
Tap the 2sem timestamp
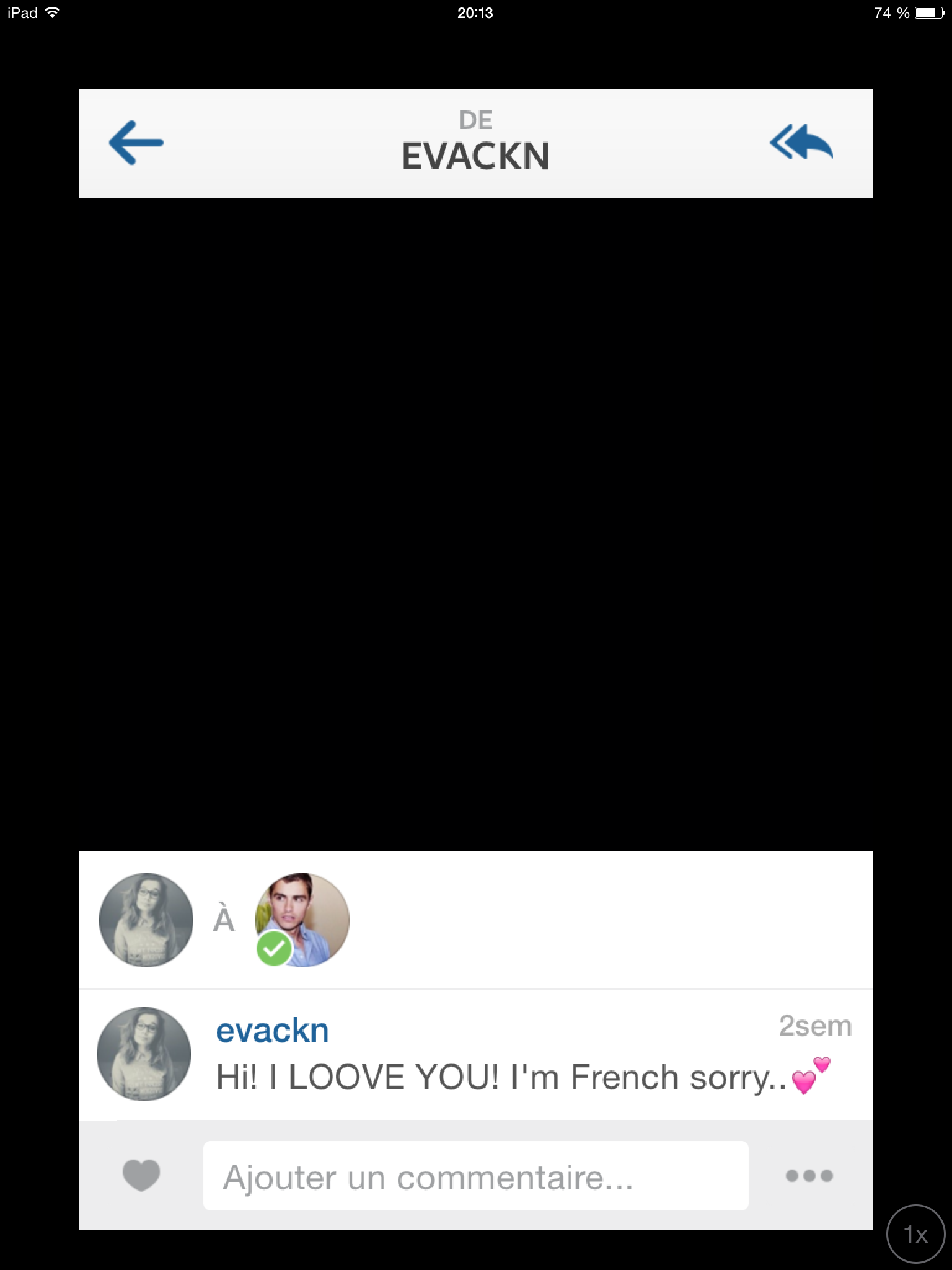(x=815, y=1026)
